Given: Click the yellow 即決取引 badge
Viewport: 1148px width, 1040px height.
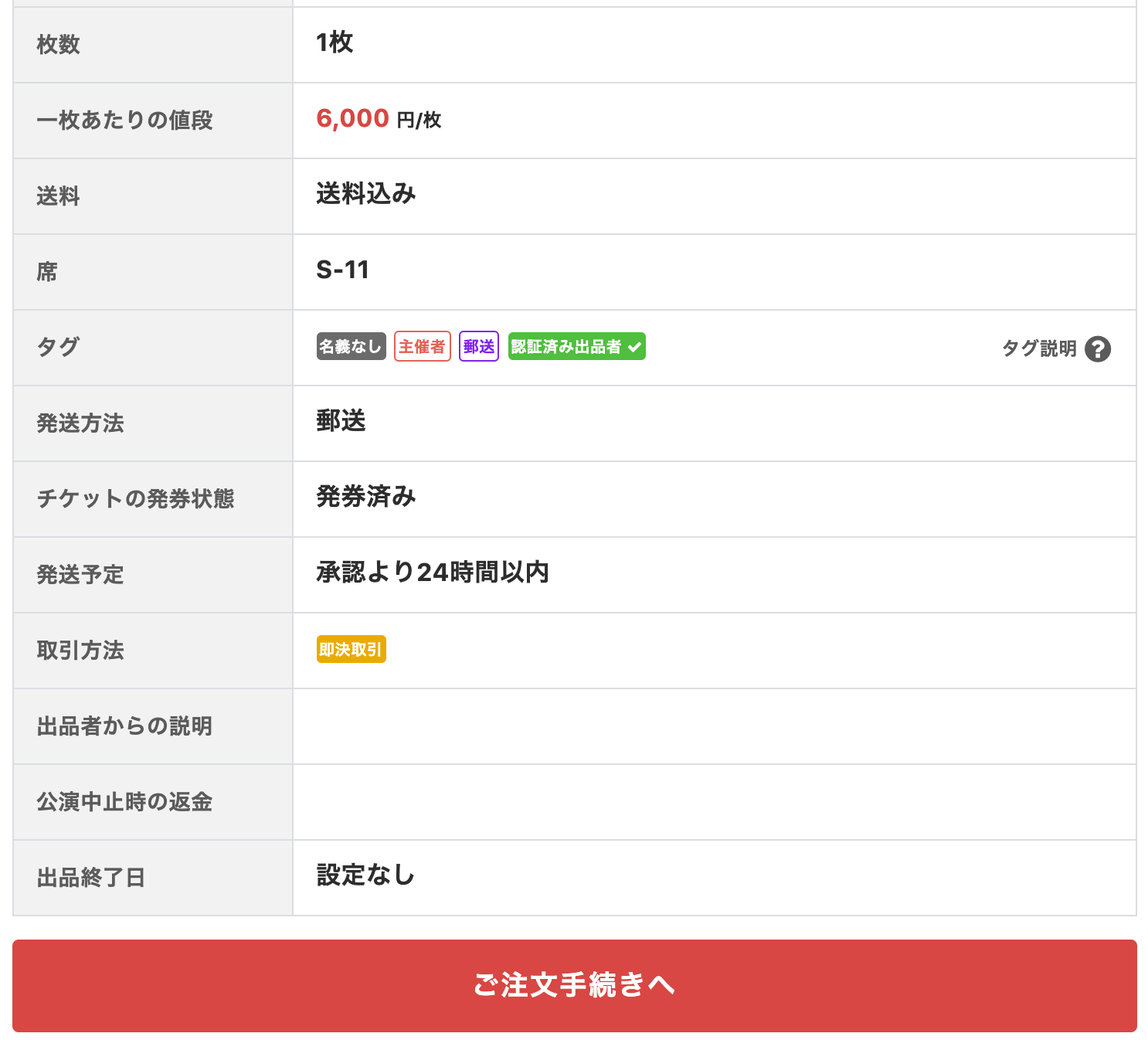Looking at the screenshot, I should click(x=352, y=649).
